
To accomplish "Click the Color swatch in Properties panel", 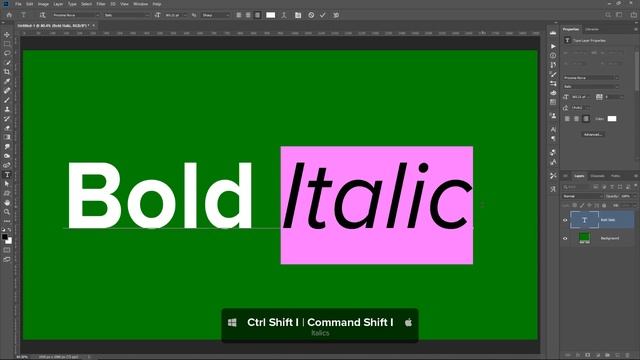I will [x=612, y=119].
